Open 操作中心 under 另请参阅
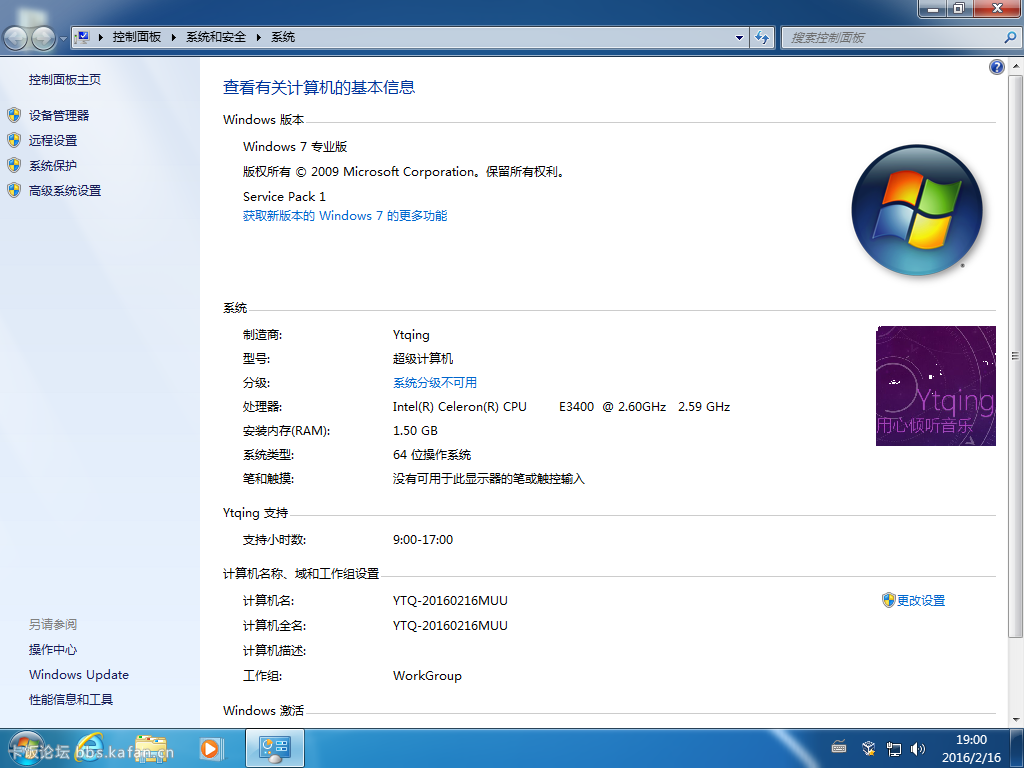This screenshot has width=1024, height=768. (53, 650)
